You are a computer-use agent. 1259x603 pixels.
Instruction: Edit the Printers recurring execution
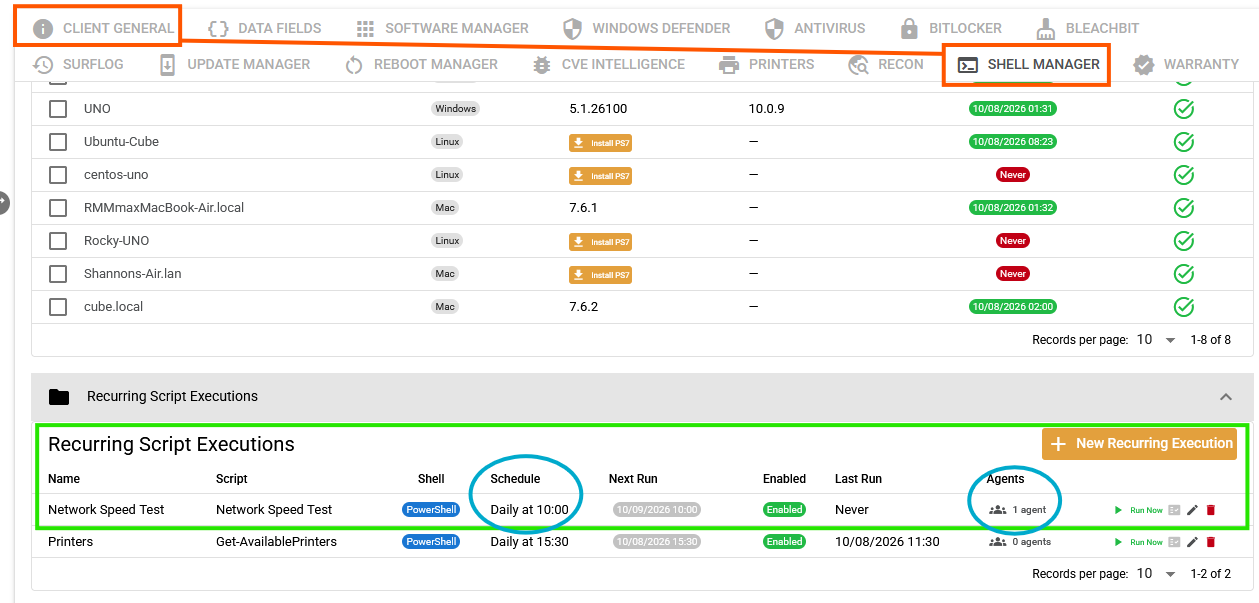(1193, 542)
